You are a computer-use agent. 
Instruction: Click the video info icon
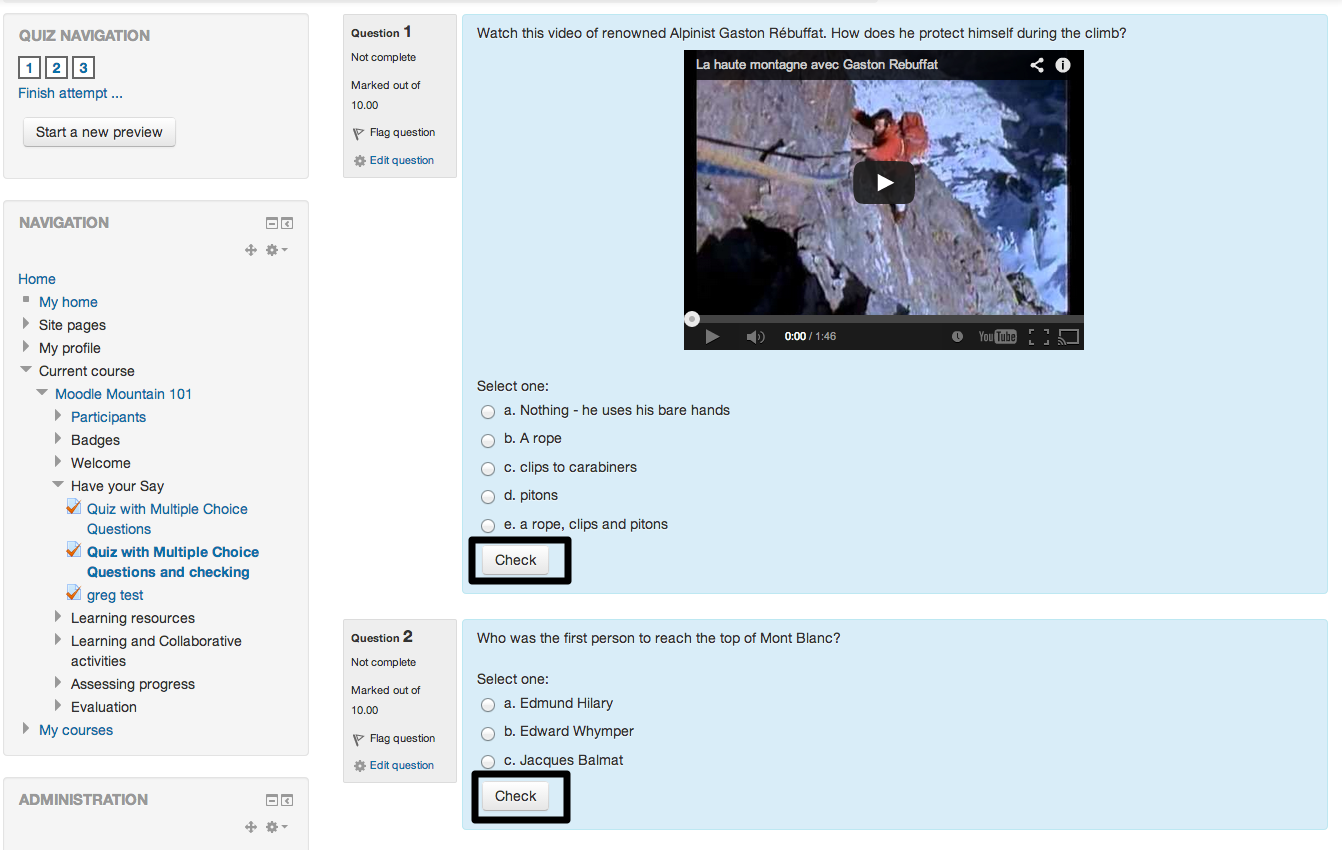(x=1063, y=65)
